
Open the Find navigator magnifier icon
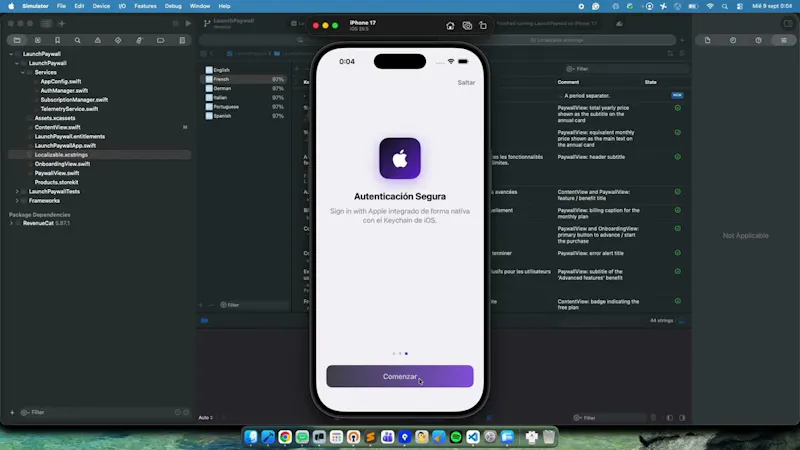78,40
